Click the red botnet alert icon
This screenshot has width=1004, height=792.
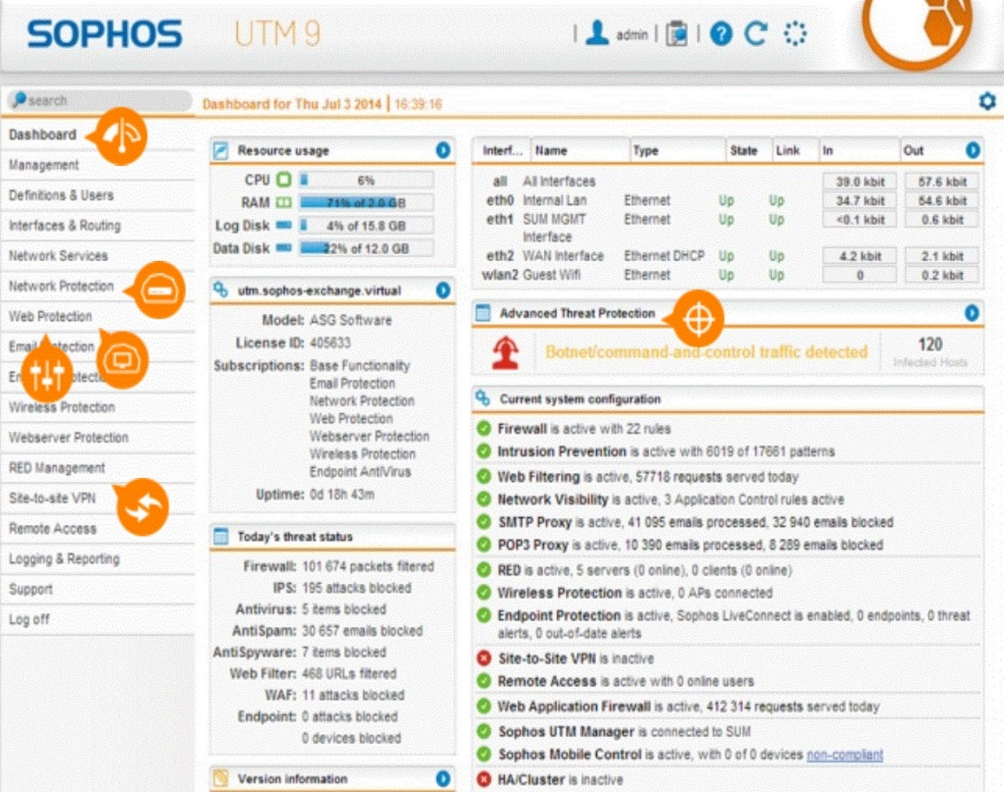[x=506, y=353]
